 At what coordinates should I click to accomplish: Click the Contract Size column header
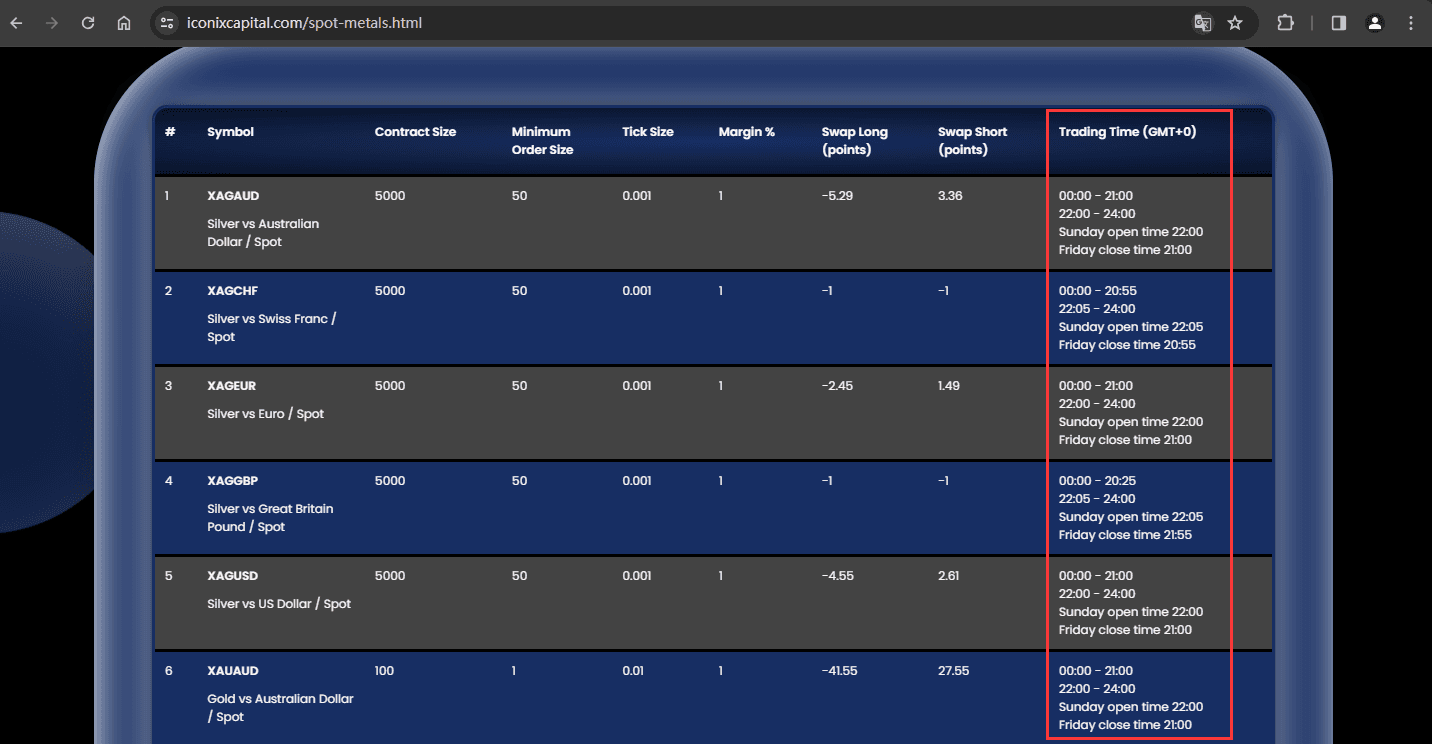415,132
